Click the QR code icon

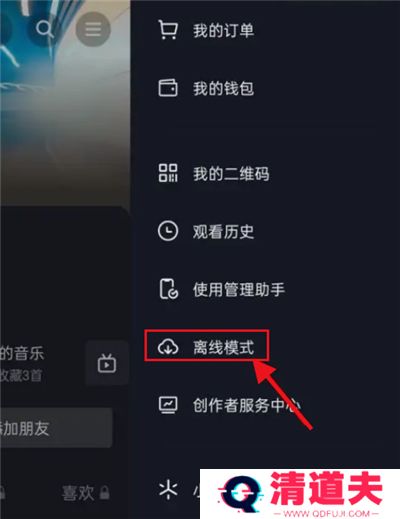pos(168,173)
